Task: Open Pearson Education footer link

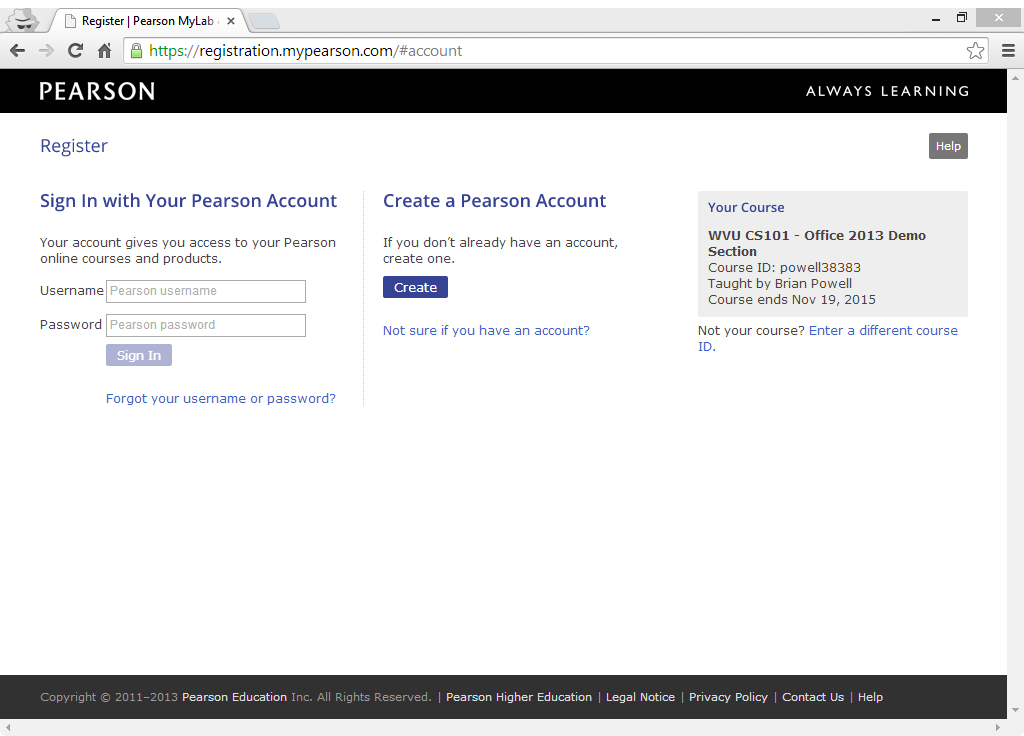Action: tap(234, 697)
